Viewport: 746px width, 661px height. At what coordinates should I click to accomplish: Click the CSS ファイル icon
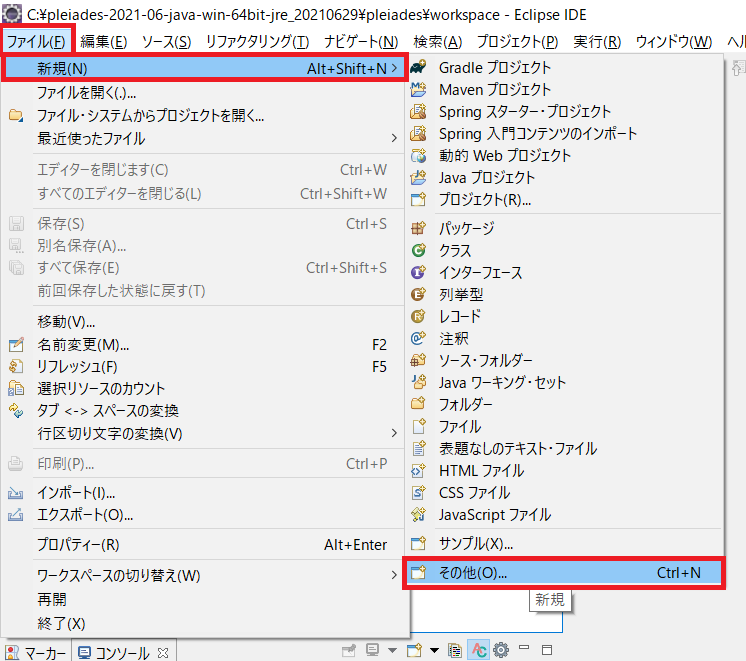418,493
